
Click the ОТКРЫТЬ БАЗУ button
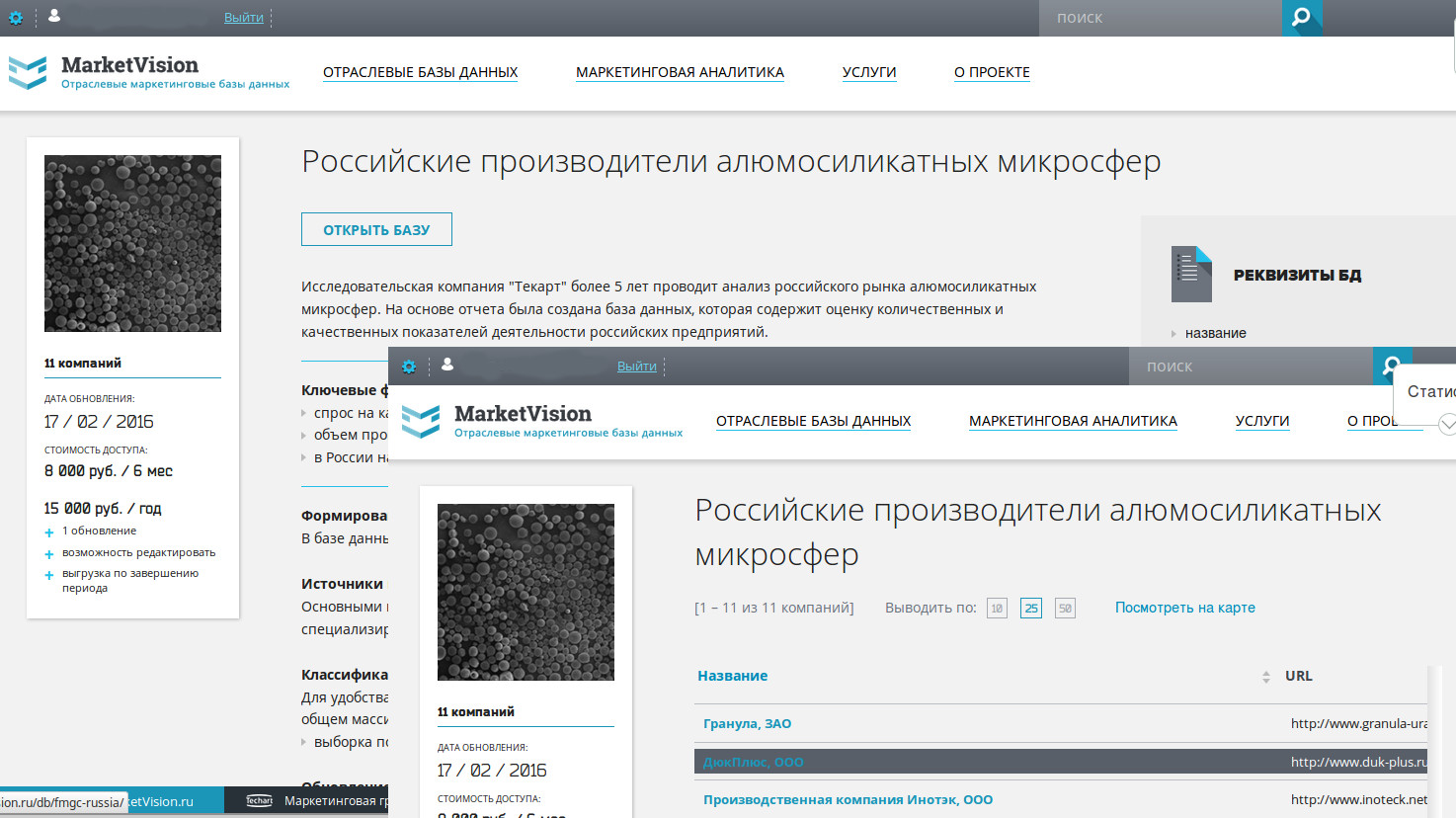[376, 229]
